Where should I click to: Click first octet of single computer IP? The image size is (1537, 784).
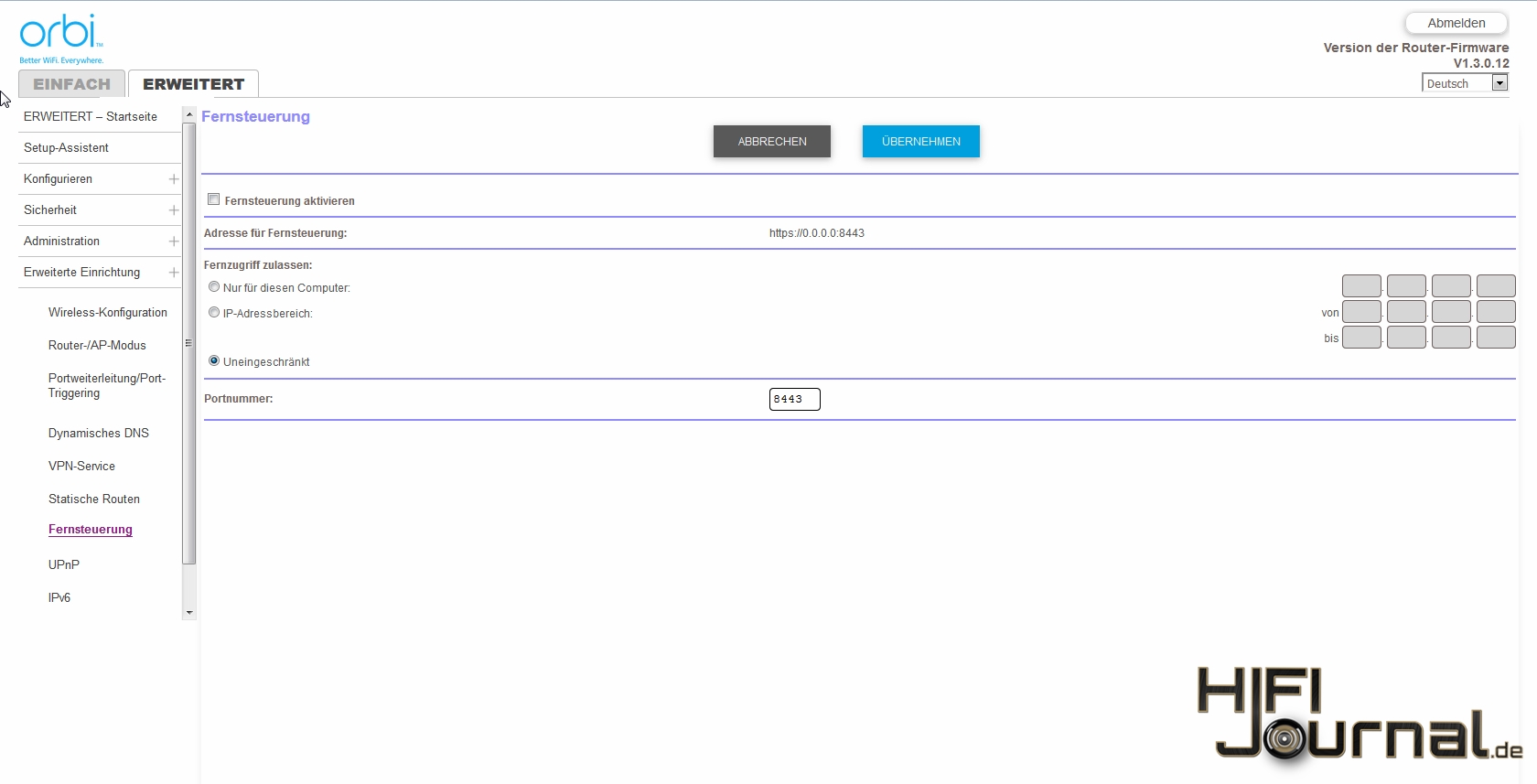click(1361, 286)
